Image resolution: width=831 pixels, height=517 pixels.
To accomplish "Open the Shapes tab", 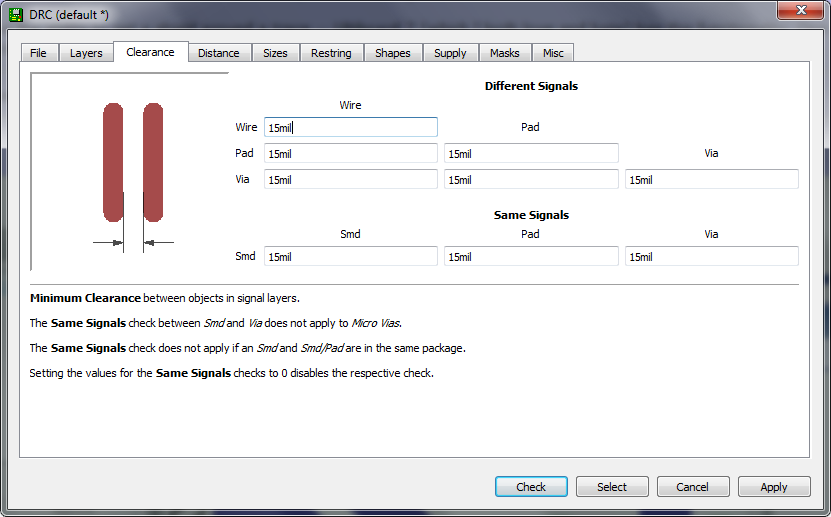I will (393, 53).
